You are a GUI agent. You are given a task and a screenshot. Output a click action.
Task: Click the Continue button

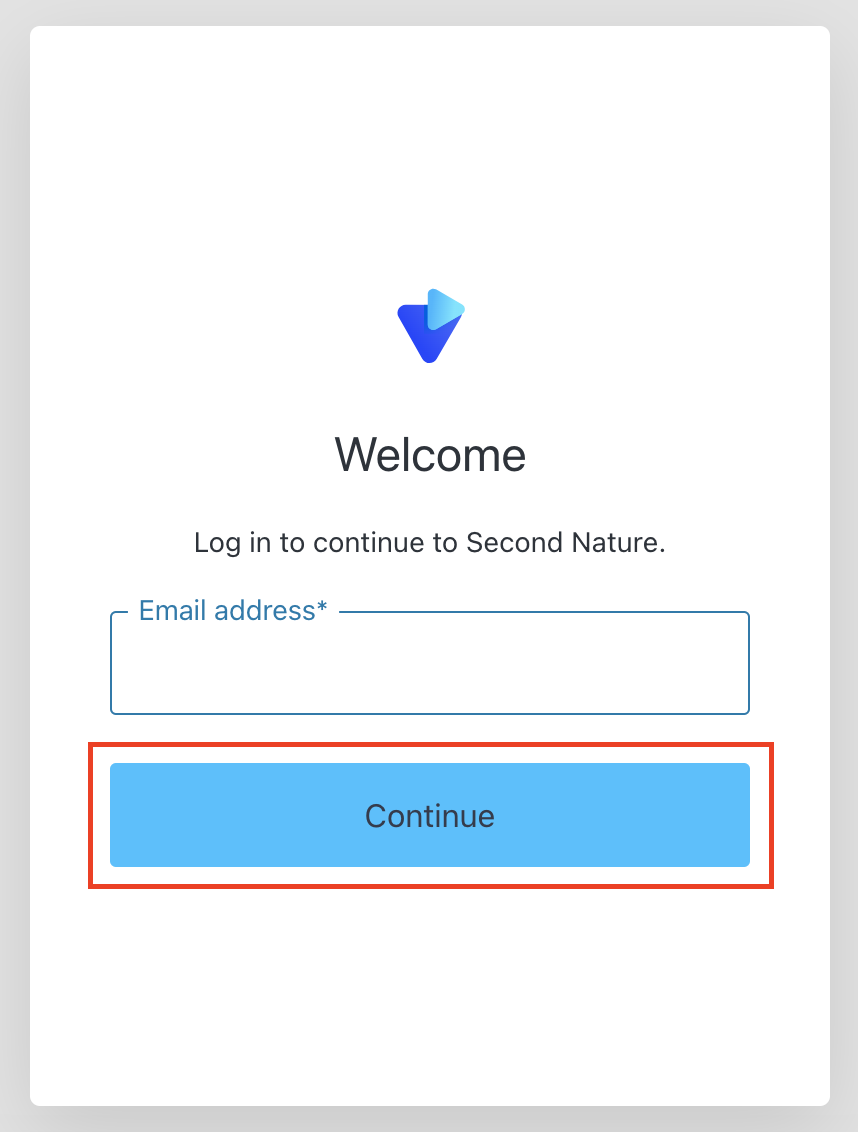[430, 815]
